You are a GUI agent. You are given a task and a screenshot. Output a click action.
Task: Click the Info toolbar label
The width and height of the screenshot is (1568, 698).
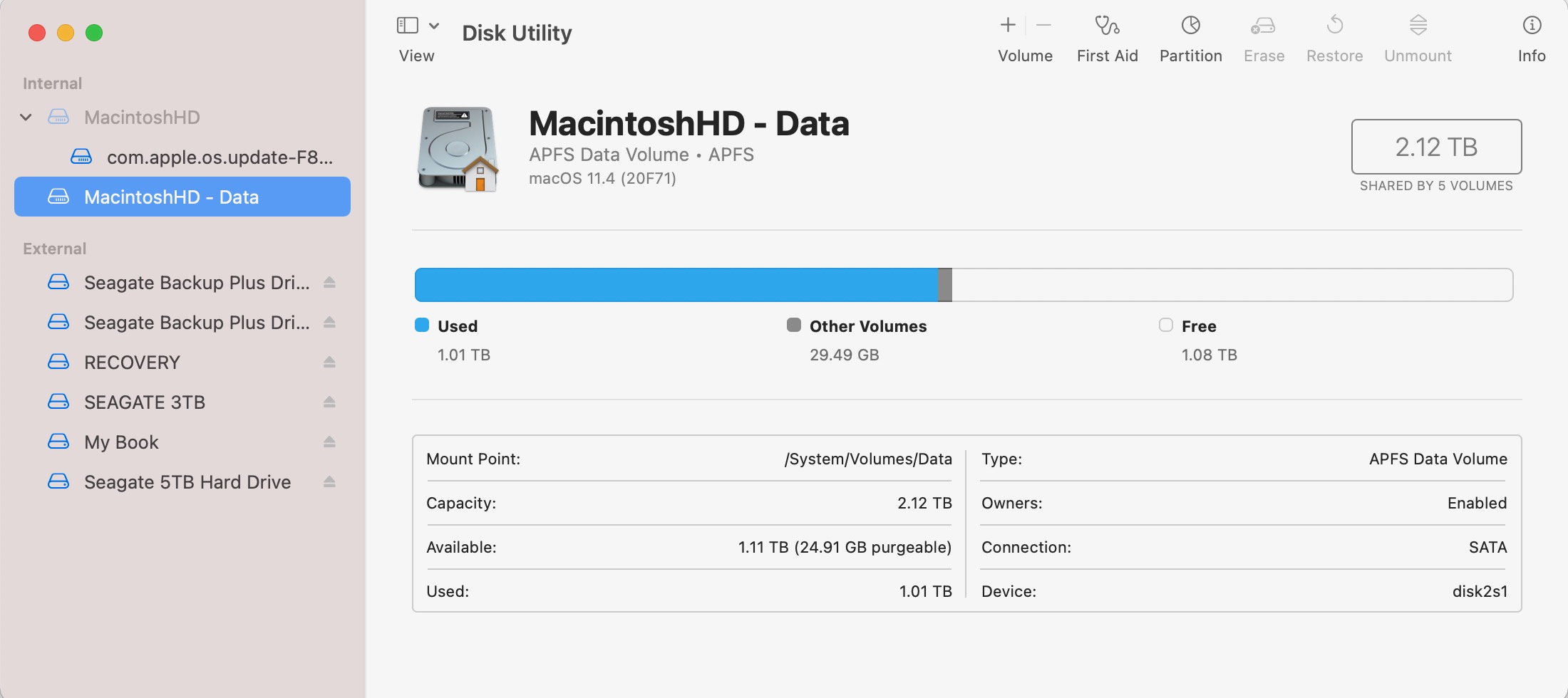[x=1532, y=56]
